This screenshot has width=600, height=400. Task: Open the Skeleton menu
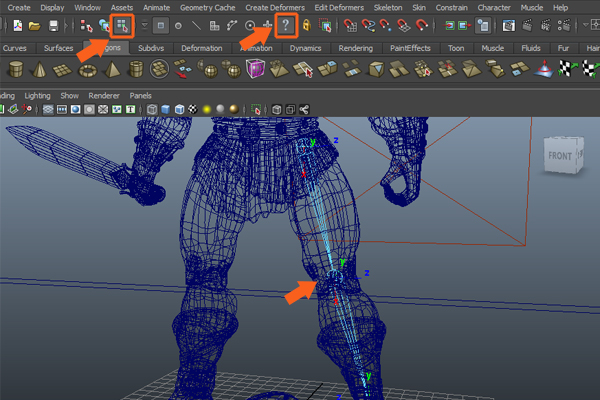pos(388,7)
